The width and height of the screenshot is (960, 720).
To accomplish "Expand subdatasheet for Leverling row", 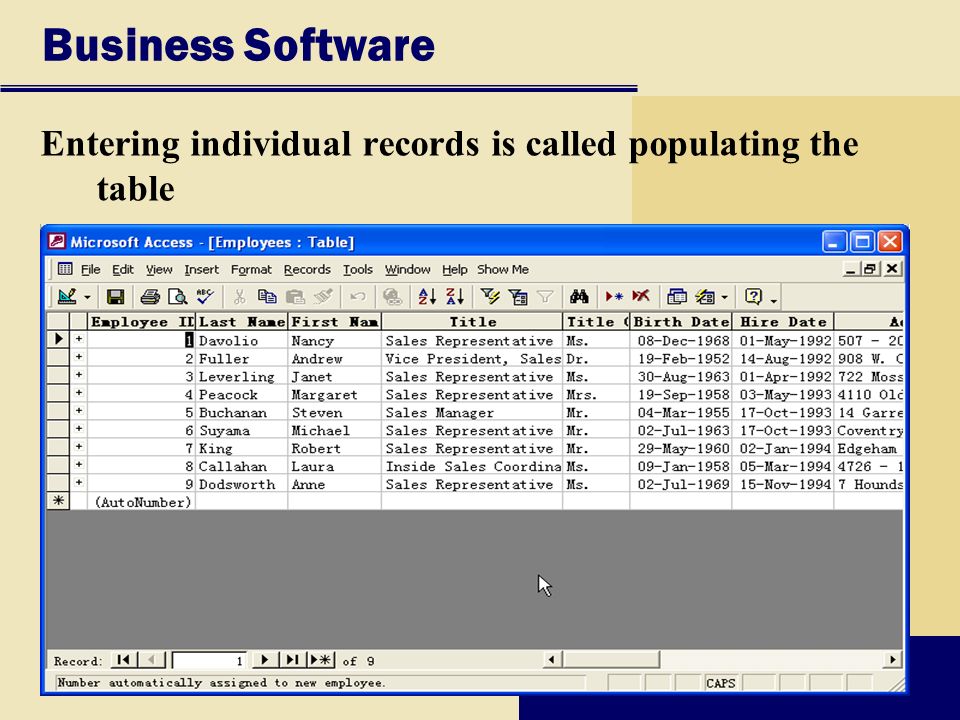I will point(79,374).
